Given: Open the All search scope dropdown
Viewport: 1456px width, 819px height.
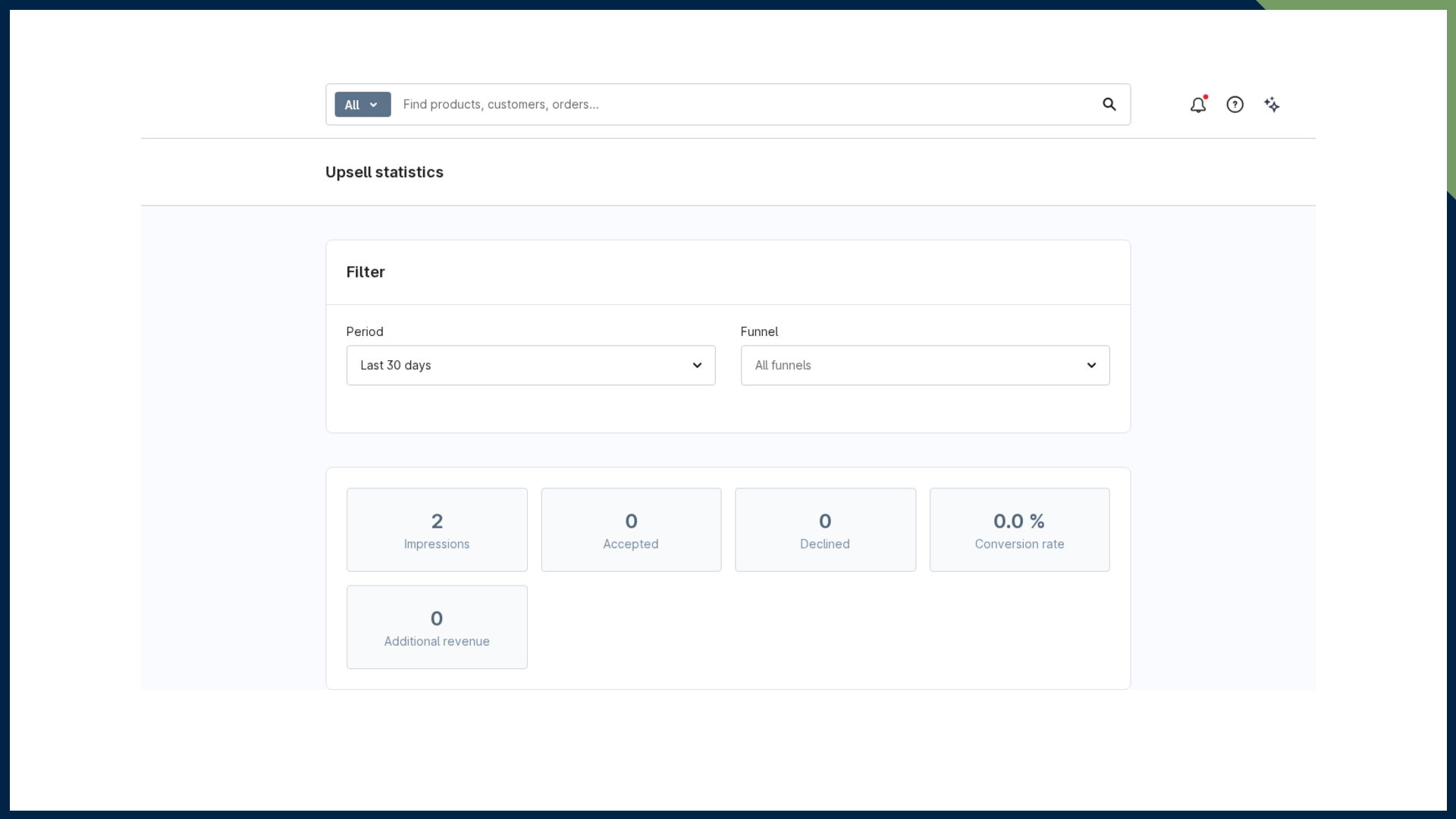Looking at the screenshot, I should tap(362, 105).
